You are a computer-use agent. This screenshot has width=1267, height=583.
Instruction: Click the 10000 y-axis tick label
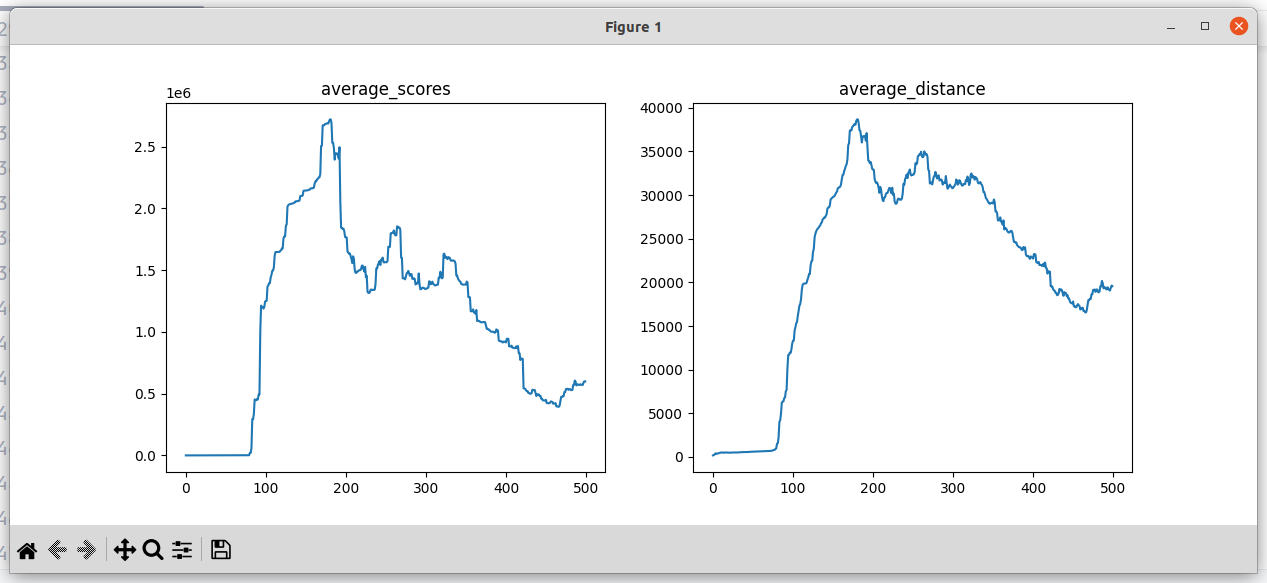click(x=662, y=370)
